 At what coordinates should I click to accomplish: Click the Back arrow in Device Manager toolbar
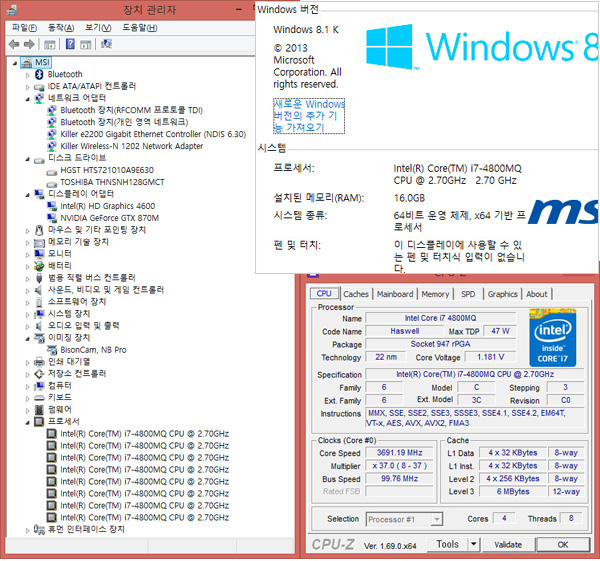(x=14, y=44)
